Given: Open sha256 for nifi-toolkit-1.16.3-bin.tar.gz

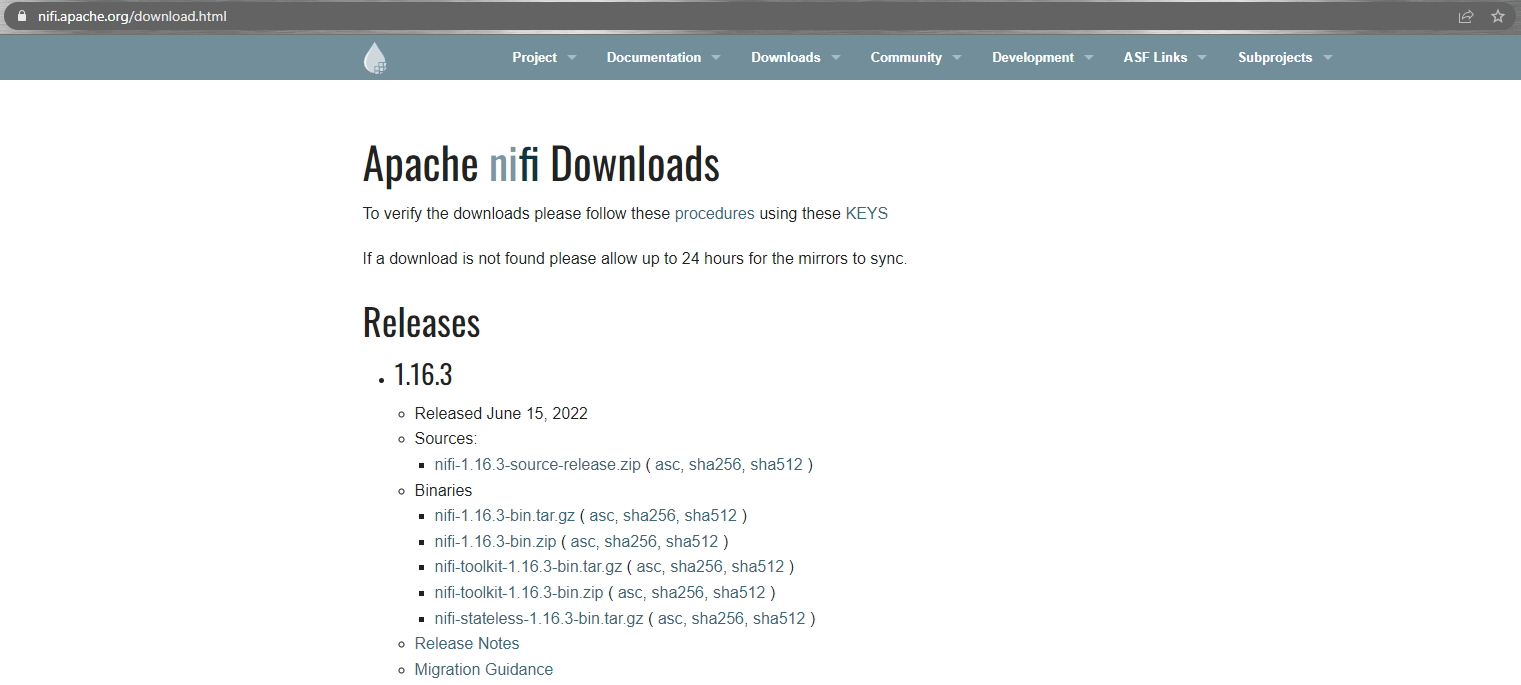Looking at the screenshot, I should [x=697, y=567].
